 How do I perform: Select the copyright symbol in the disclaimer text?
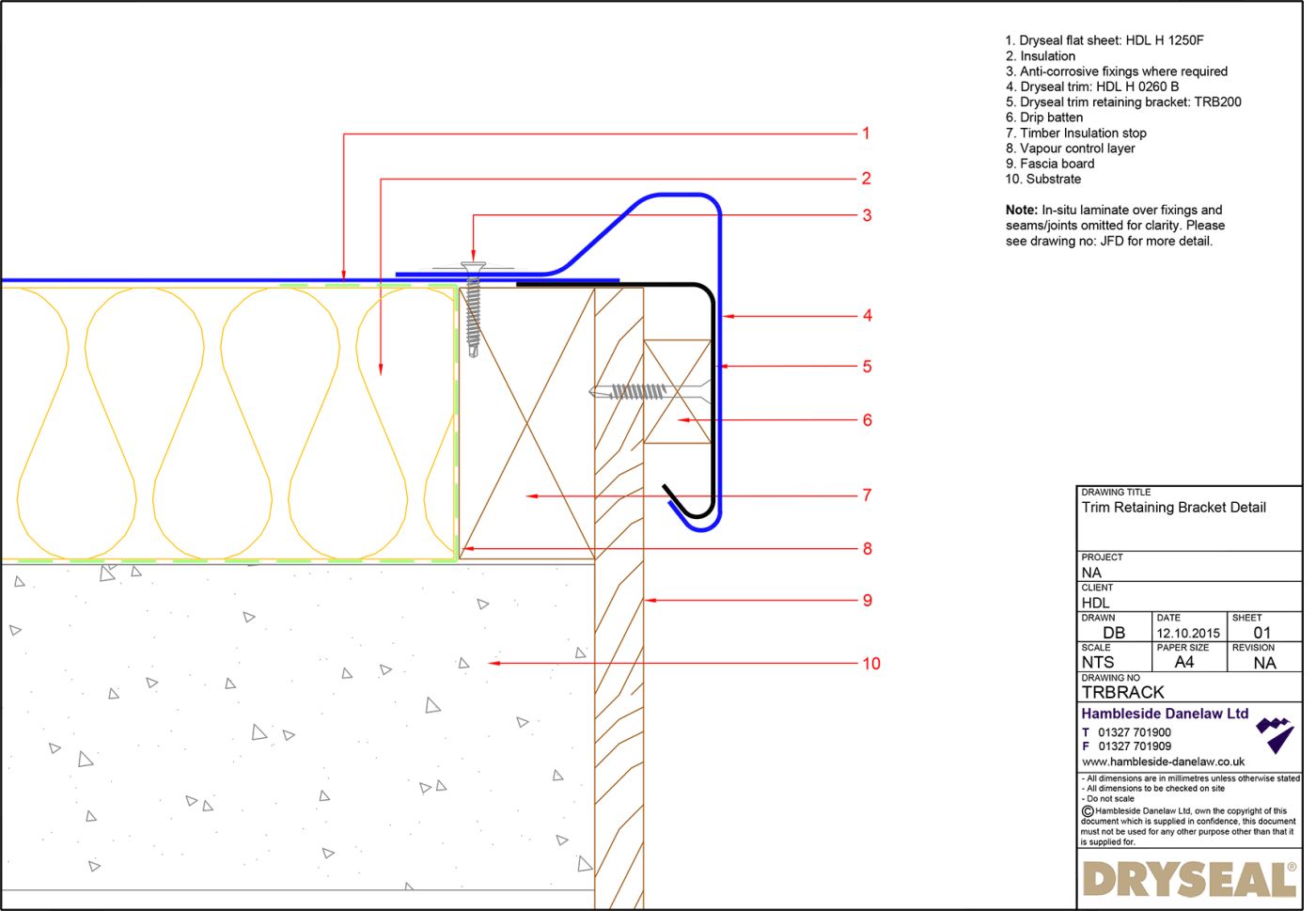1086,809
